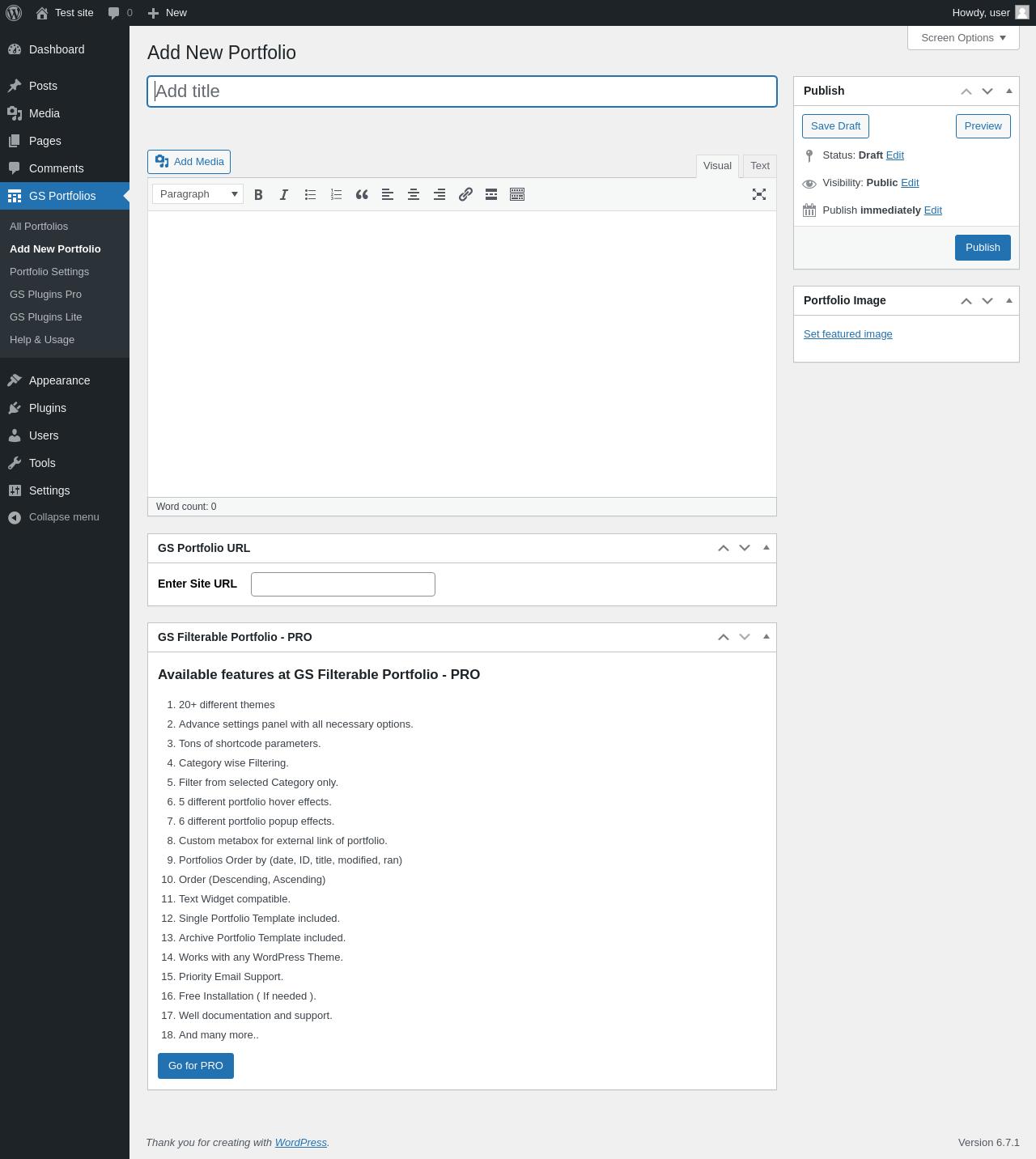Insert a numbered list
Screen dimensions: 1036x1159
coord(336,194)
